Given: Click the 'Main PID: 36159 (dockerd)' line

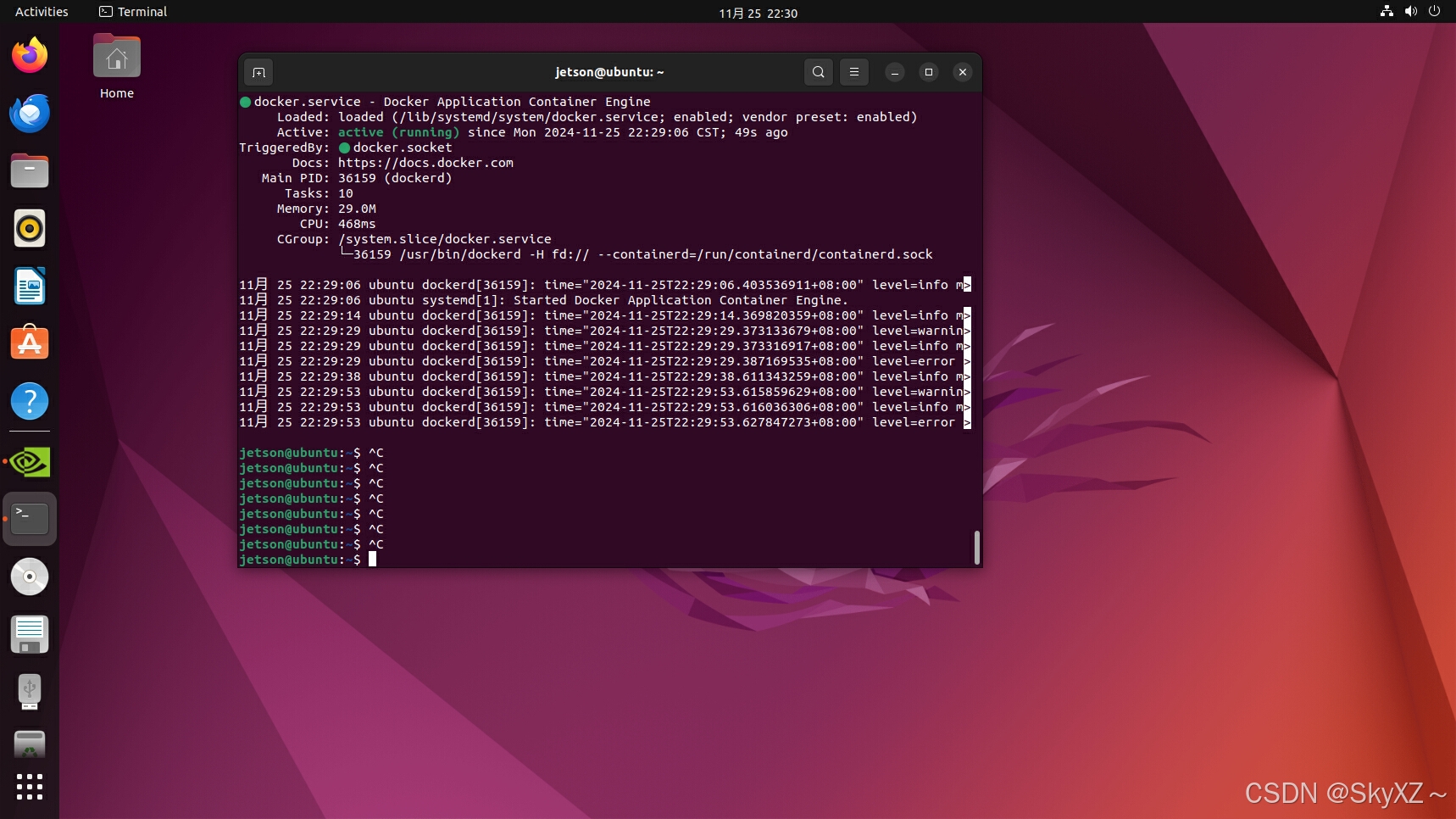Looking at the screenshot, I should (x=357, y=178).
